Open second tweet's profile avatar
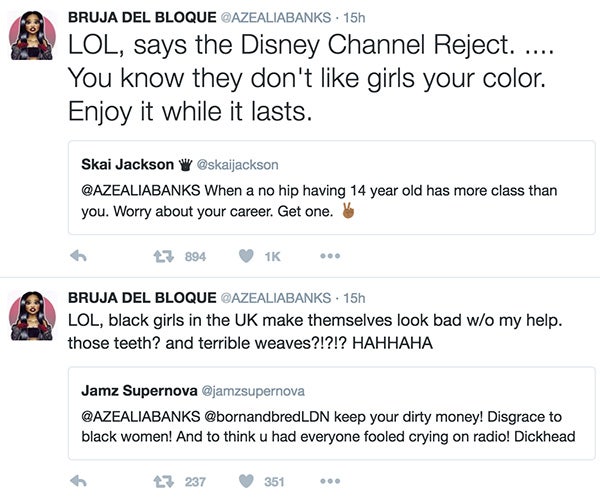The image size is (600, 502). pos(32,317)
